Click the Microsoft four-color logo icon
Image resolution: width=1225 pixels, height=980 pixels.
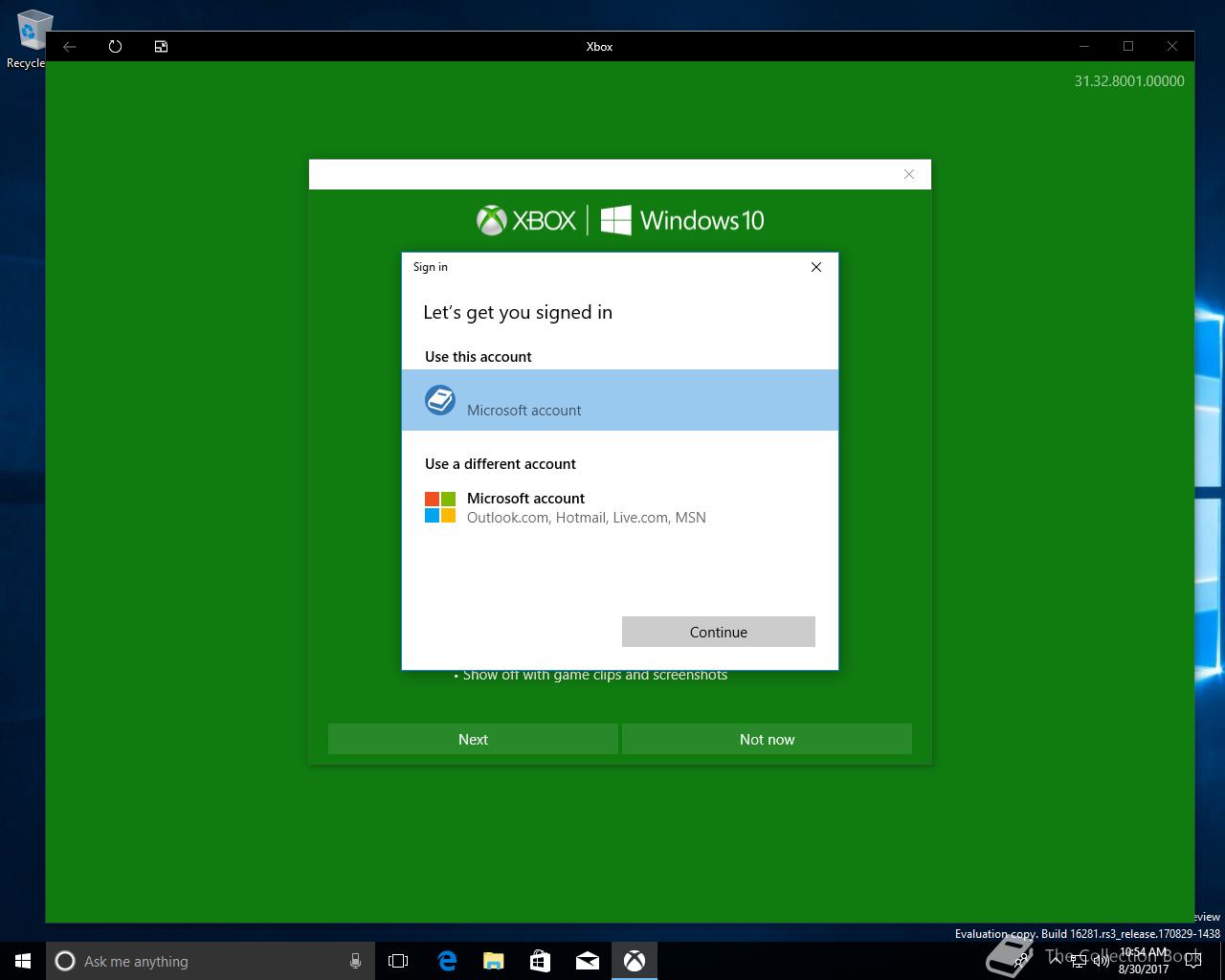[440, 507]
